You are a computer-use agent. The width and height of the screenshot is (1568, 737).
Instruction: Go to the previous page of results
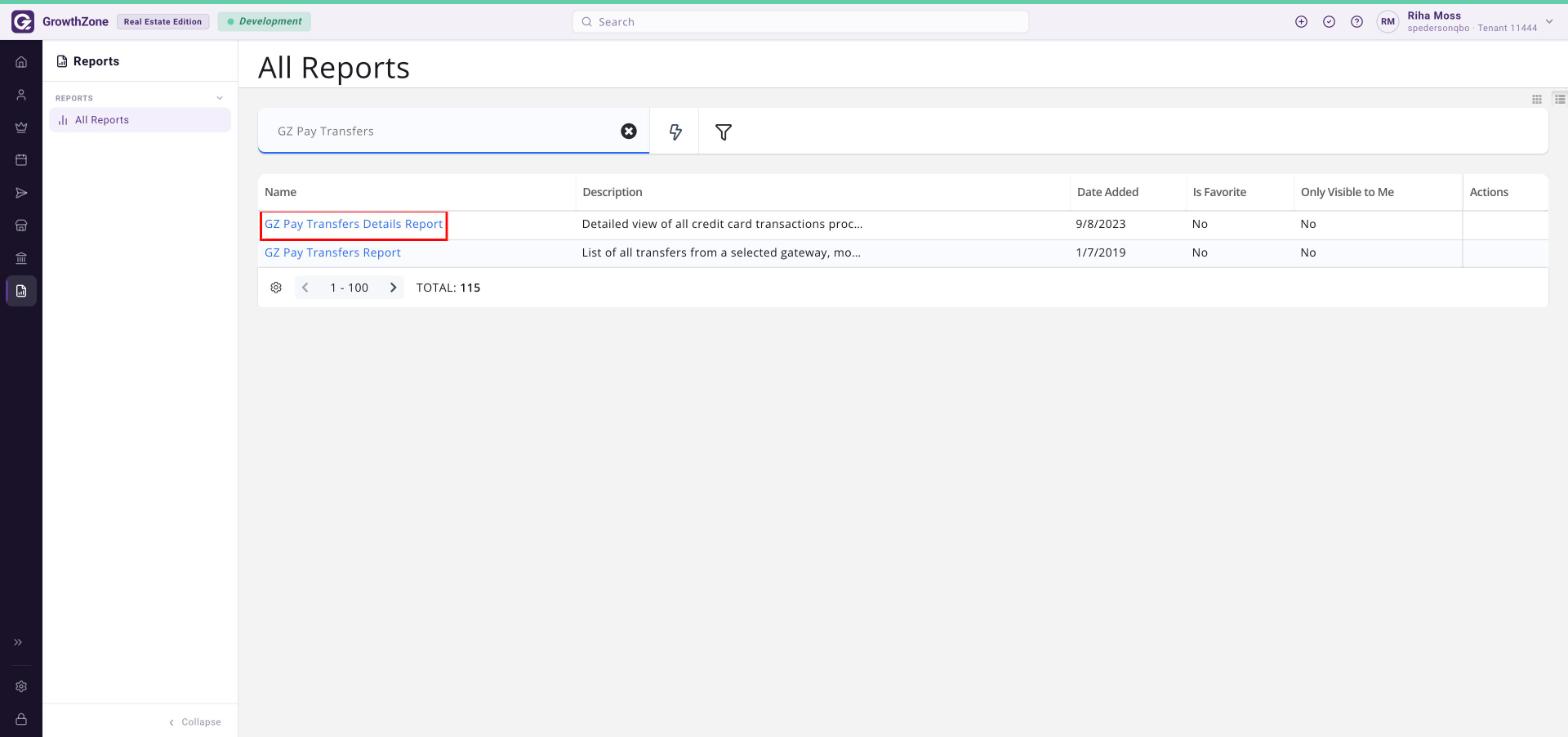tap(305, 288)
